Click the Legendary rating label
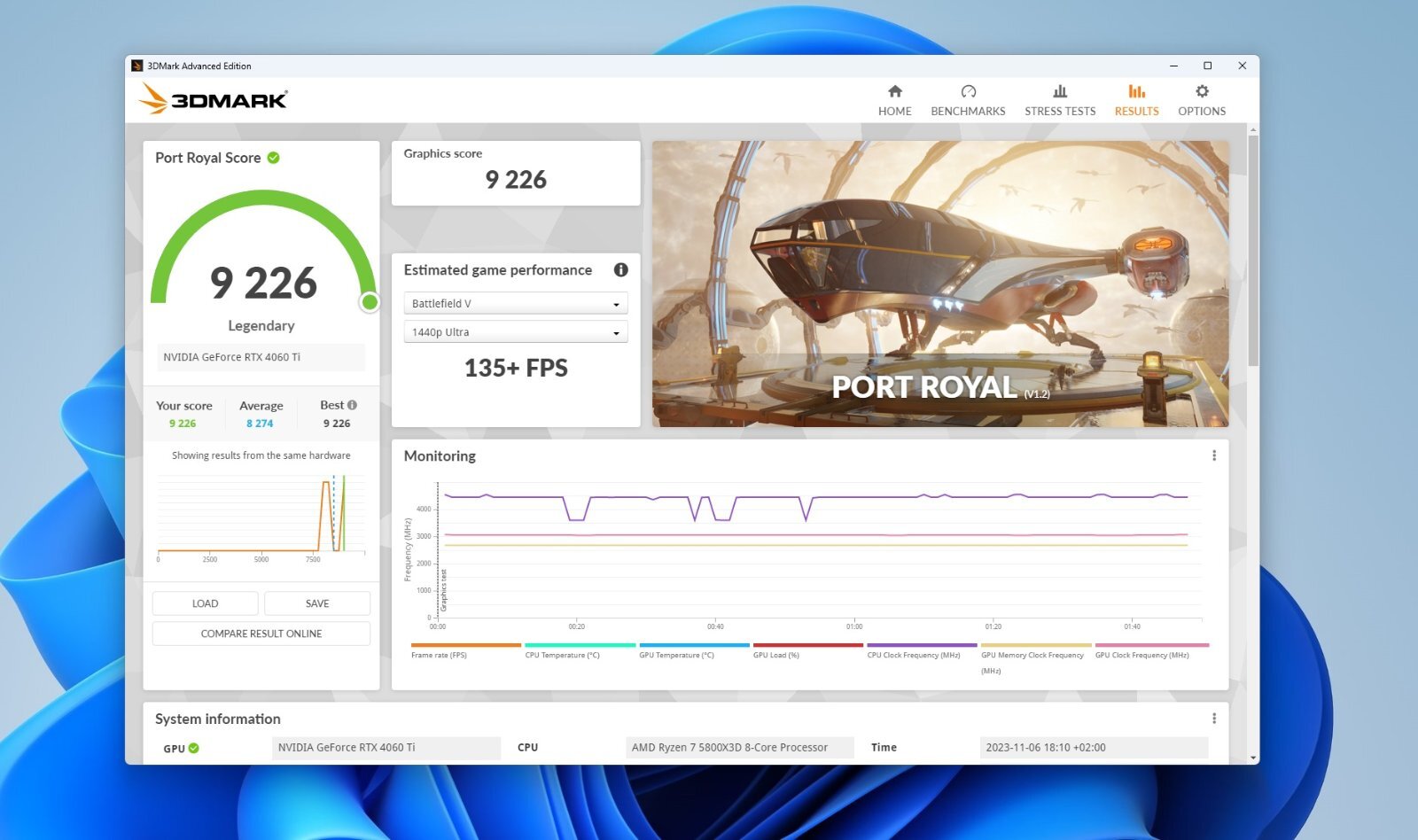The image size is (1418, 840). [x=261, y=325]
